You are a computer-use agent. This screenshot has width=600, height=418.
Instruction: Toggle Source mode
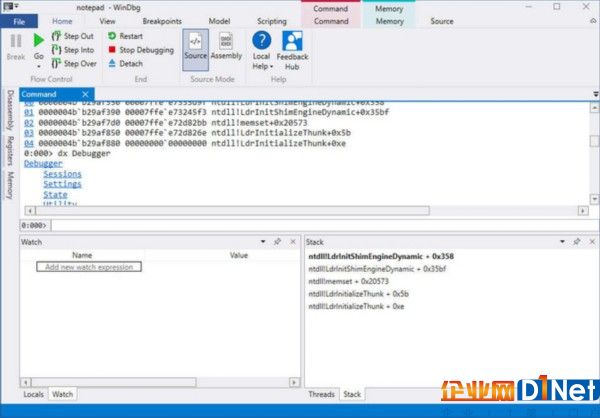point(196,50)
